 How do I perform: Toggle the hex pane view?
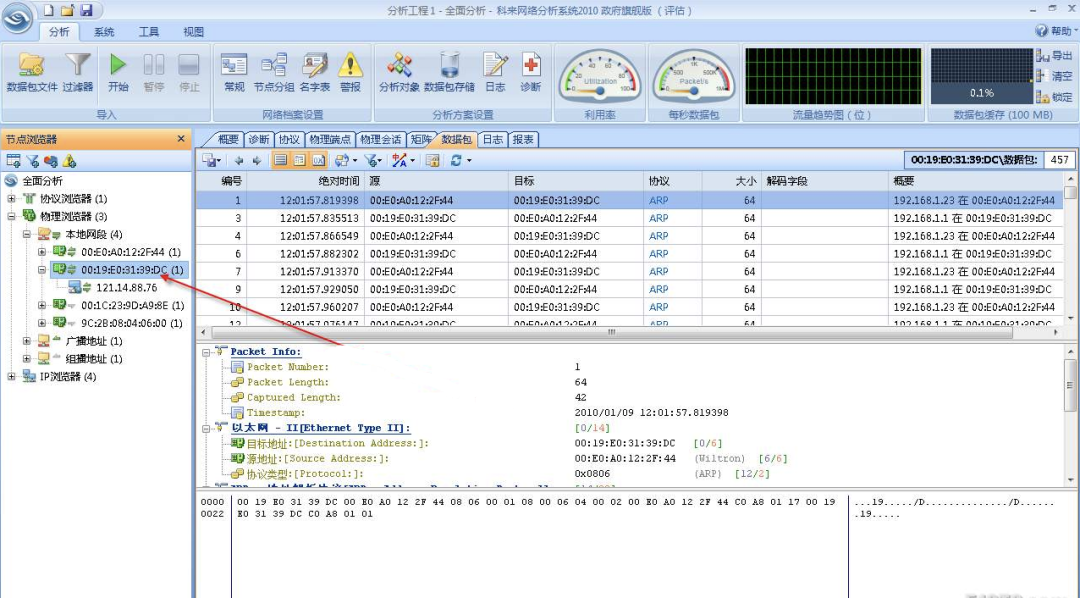pos(318,161)
